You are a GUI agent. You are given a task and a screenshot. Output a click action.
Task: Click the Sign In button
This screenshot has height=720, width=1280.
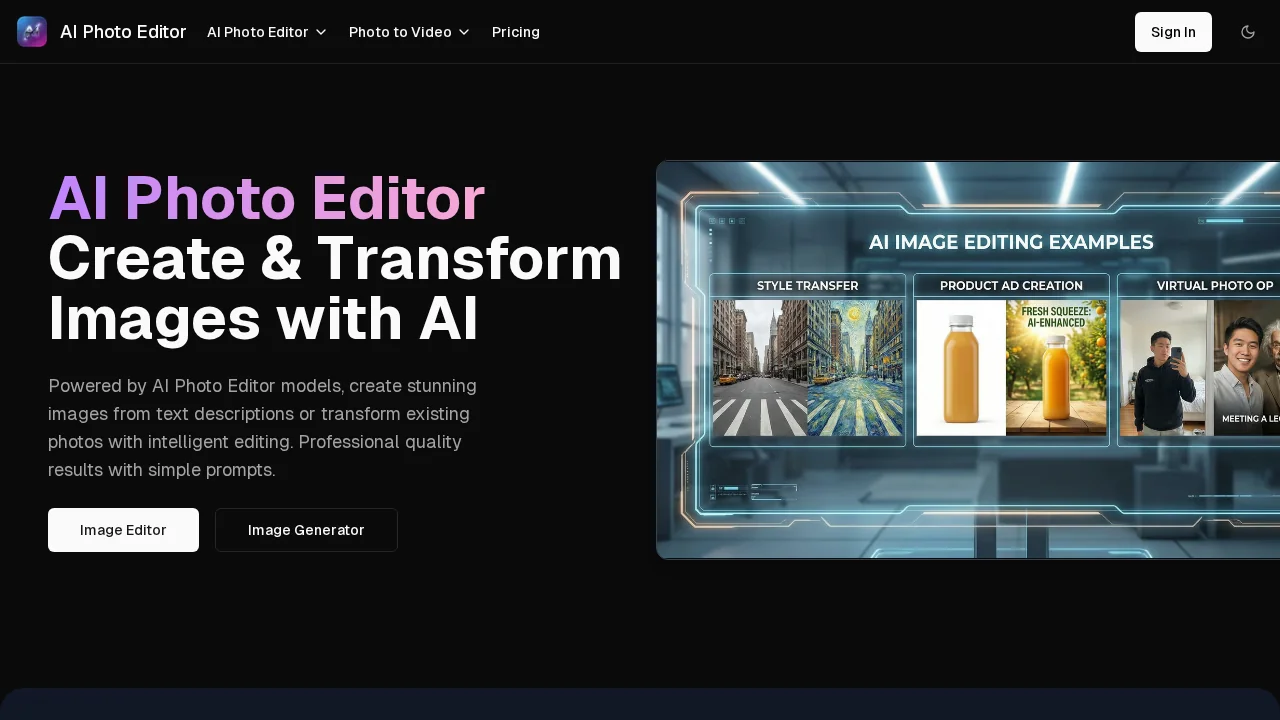[x=1173, y=32]
